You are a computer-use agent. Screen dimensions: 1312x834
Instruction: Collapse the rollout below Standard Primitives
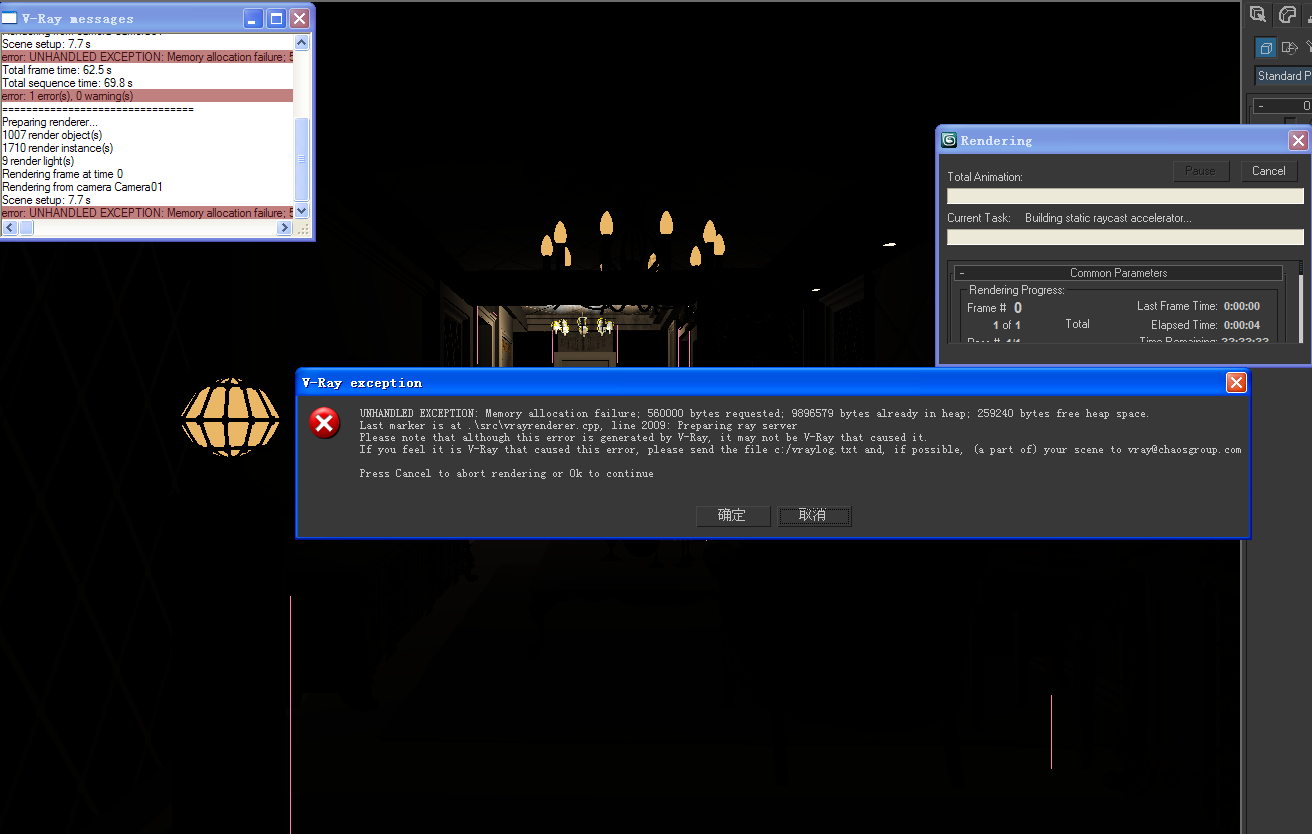[1282, 105]
